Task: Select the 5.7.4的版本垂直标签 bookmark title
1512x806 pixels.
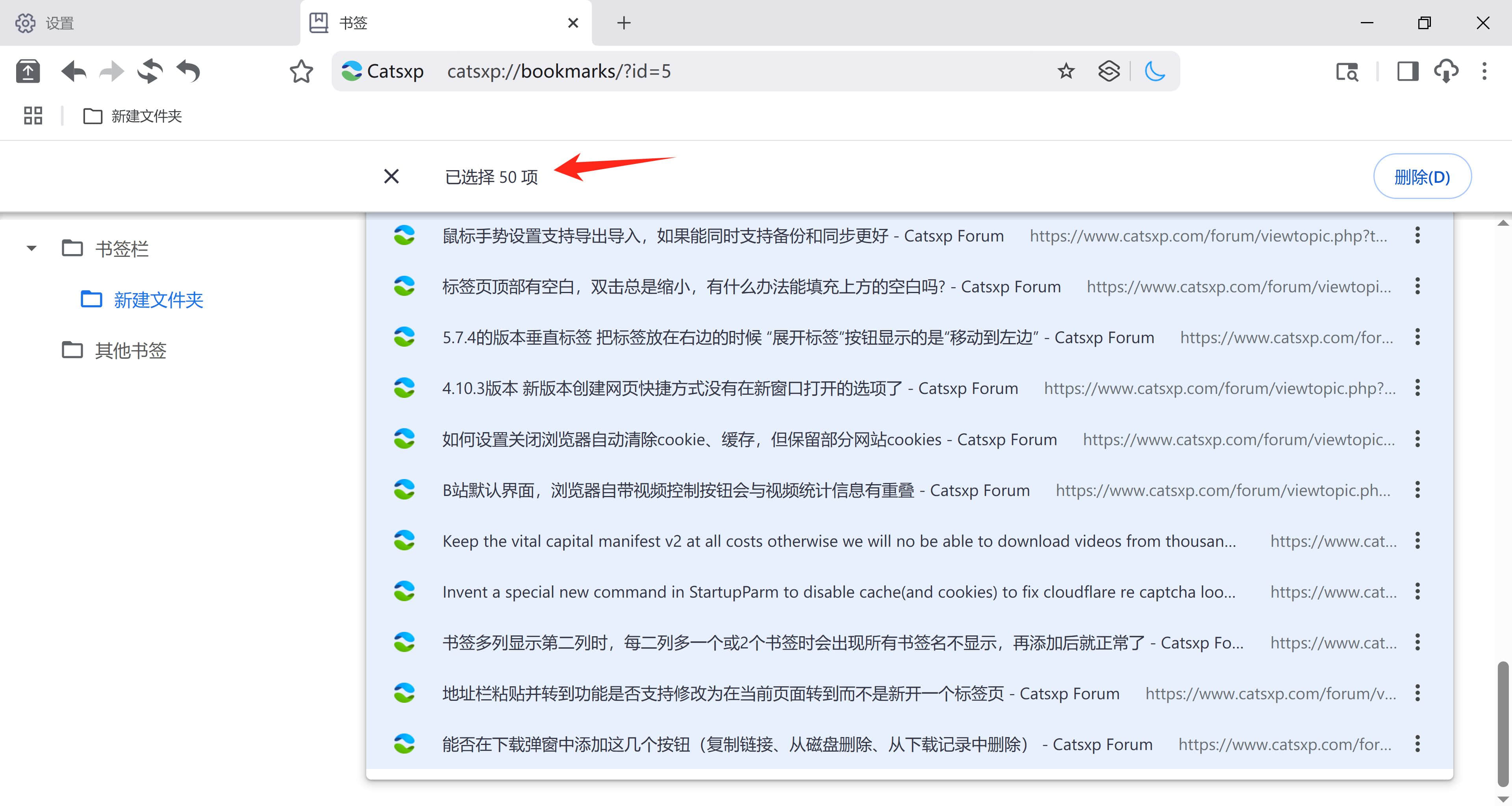Action: pos(798,337)
